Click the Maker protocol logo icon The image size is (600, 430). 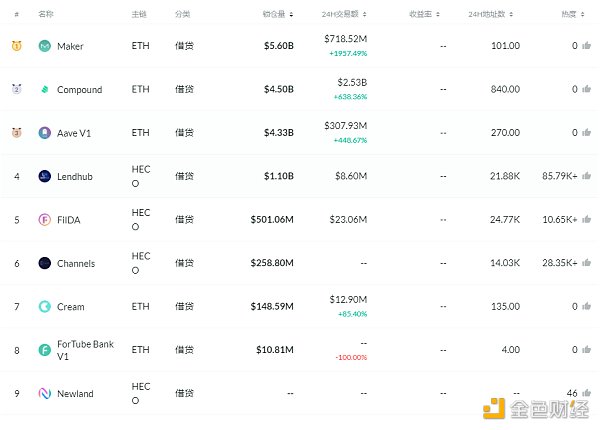45,46
